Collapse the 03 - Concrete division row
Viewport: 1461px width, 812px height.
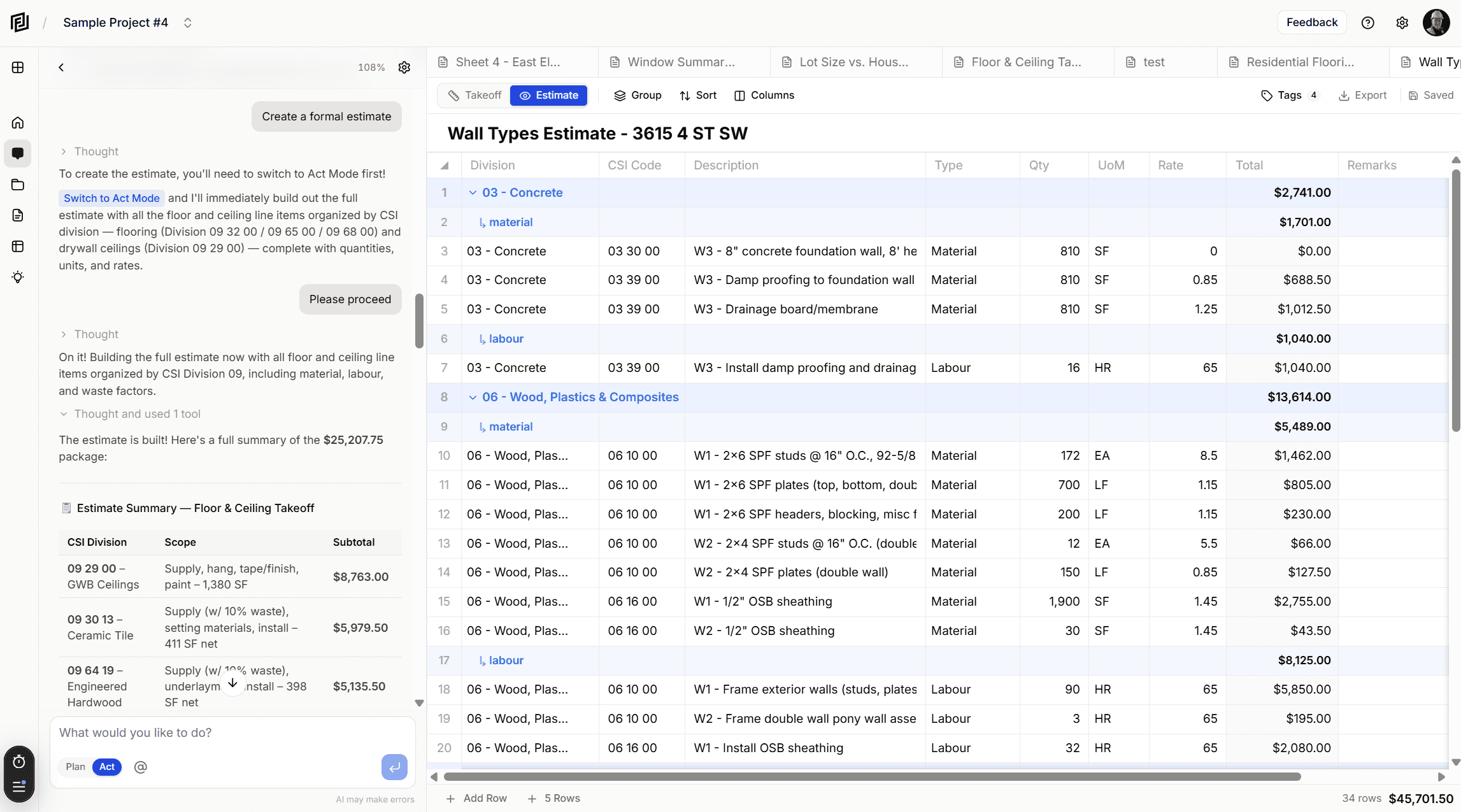tap(473, 192)
